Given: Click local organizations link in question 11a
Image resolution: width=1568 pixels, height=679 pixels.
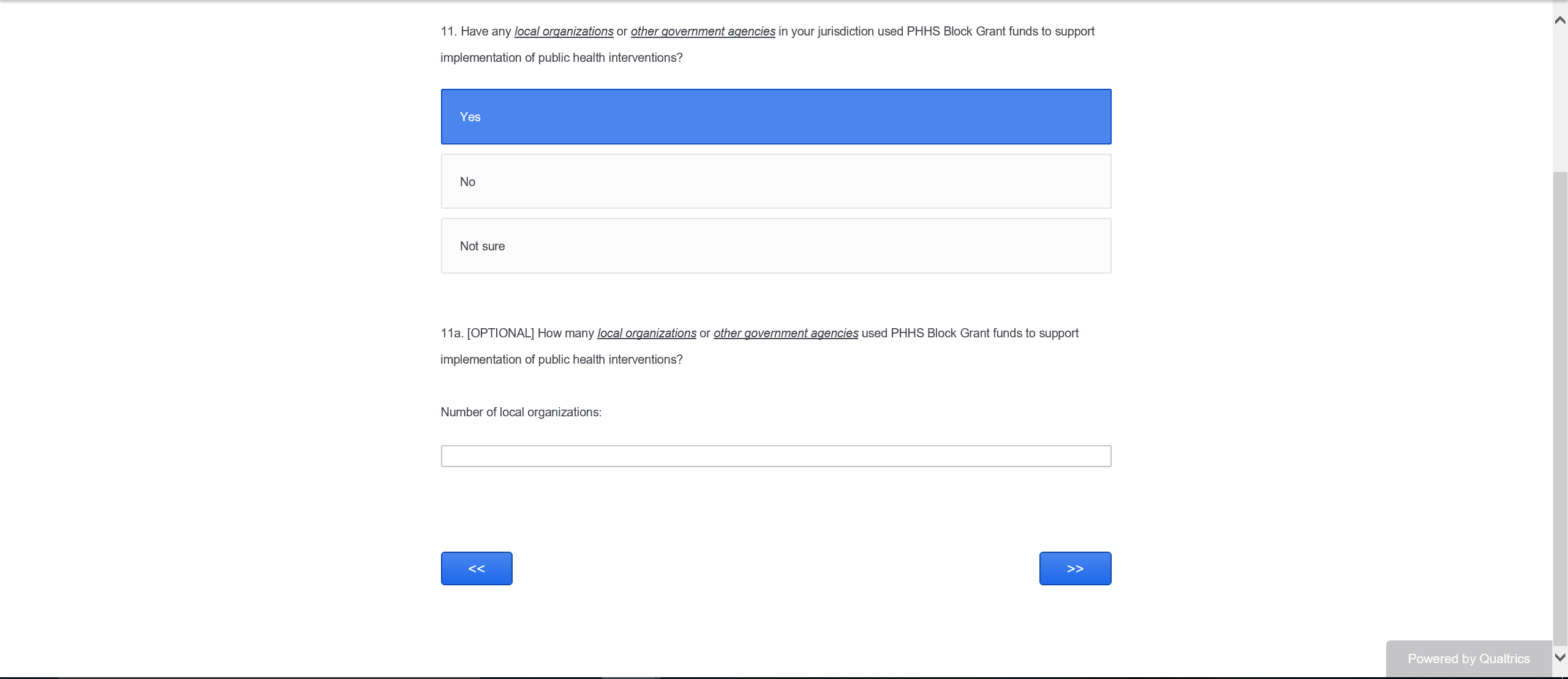Looking at the screenshot, I should click(646, 333).
